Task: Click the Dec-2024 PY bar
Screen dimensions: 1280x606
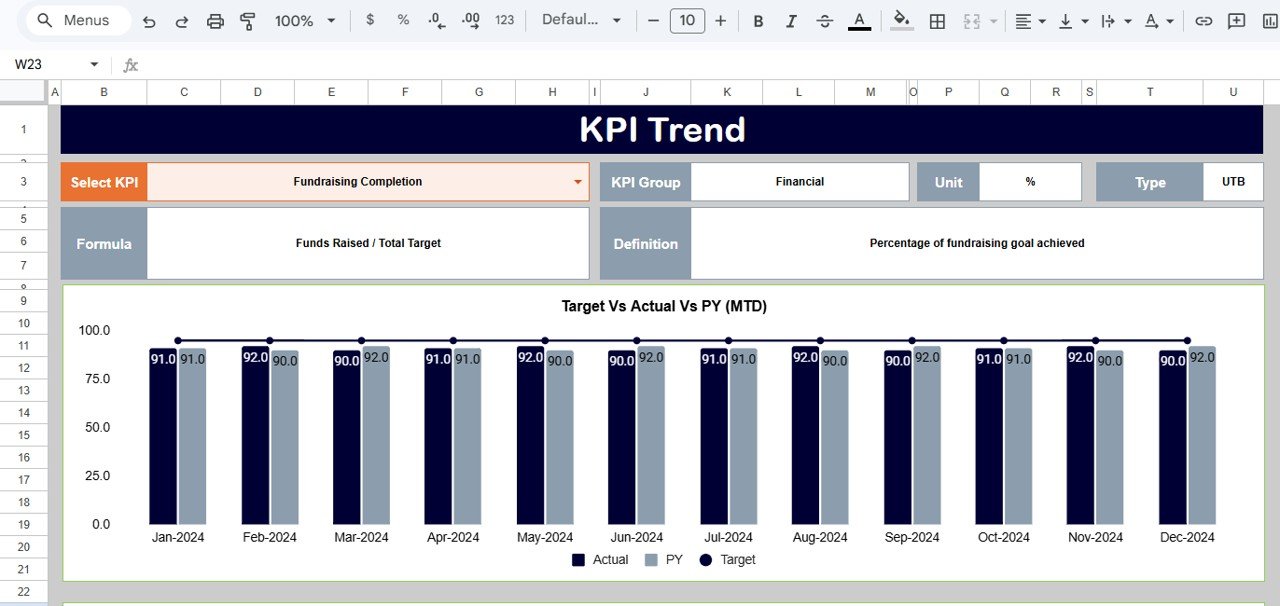Action: pos(1202,436)
